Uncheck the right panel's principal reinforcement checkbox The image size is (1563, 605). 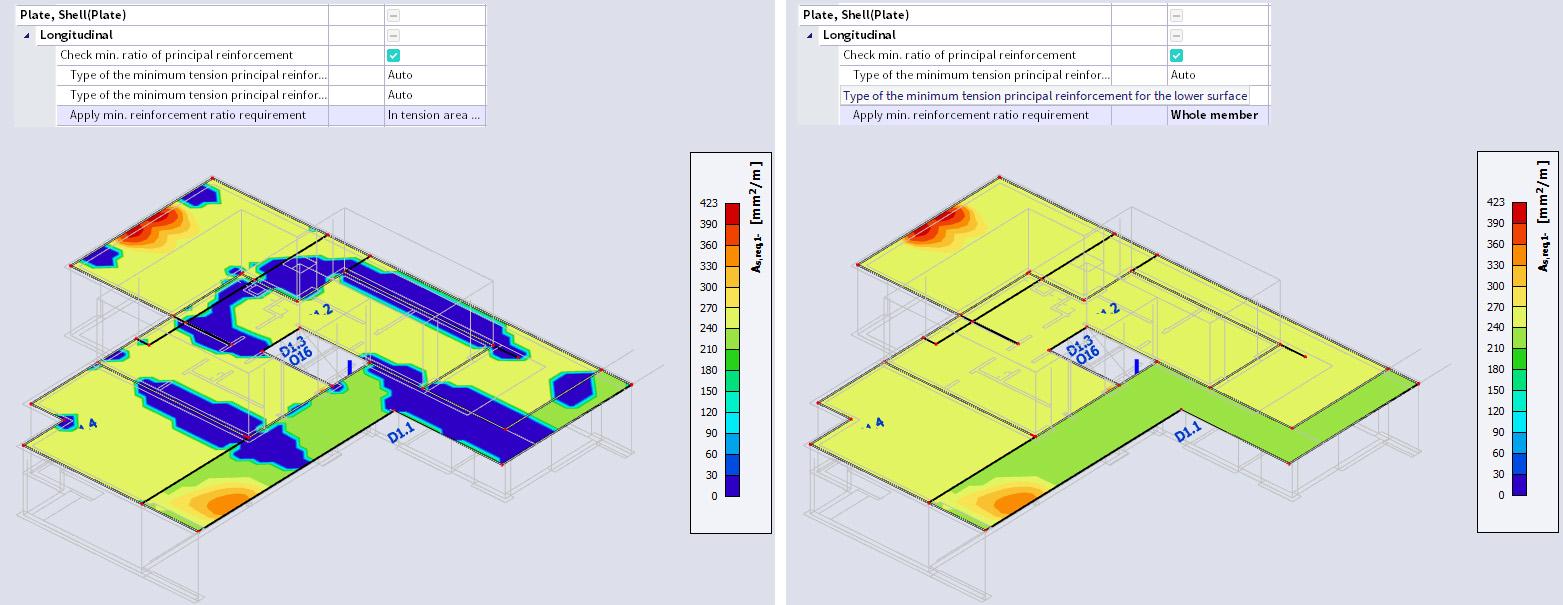tap(1179, 55)
